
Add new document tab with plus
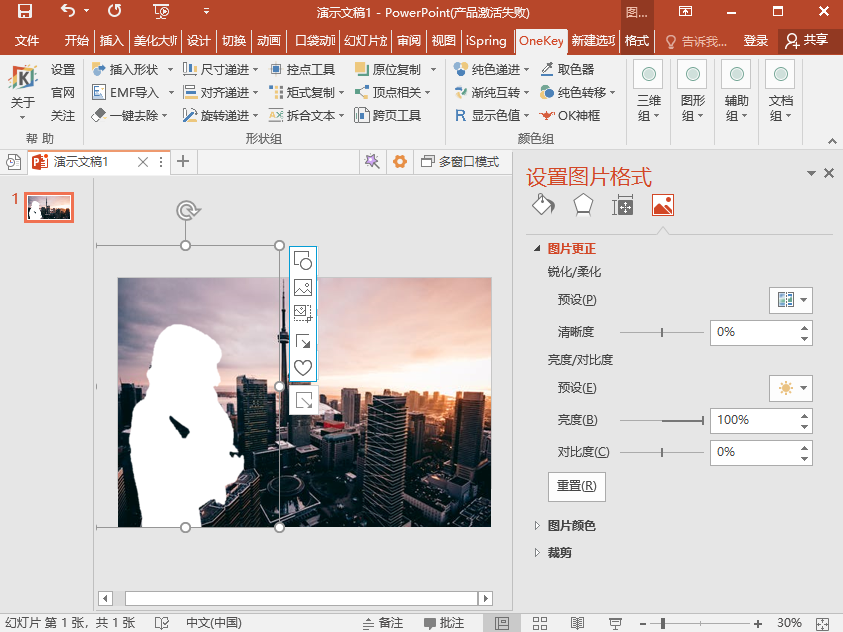coord(183,161)
